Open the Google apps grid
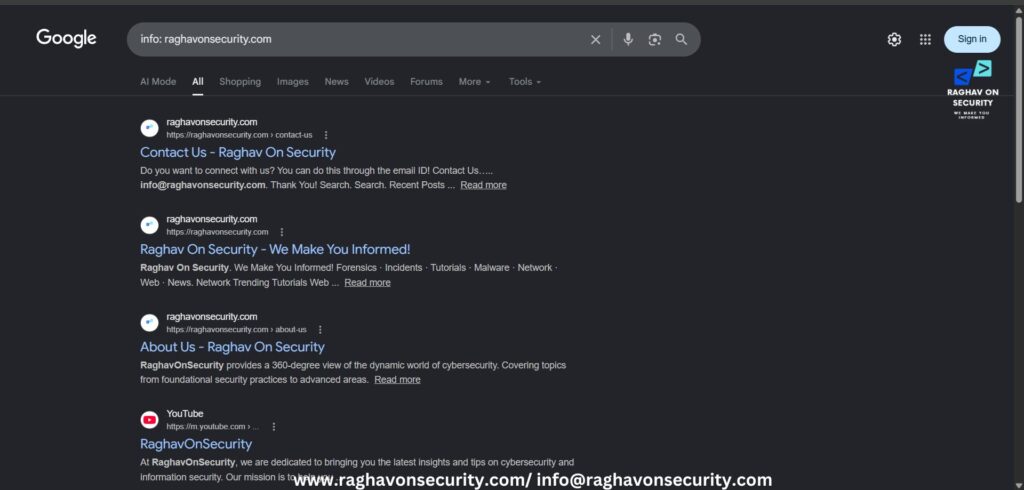Viewport: 1024px width, 490px height. pos(925,40)
